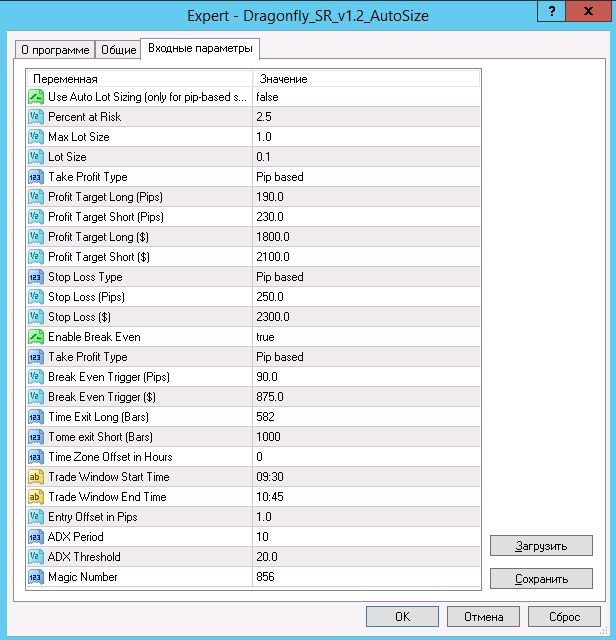The width and height of the screenshot is (616, 640).
Task: Click the icon beside Profit Target Short (Pips)
Action: click(36, 217)
